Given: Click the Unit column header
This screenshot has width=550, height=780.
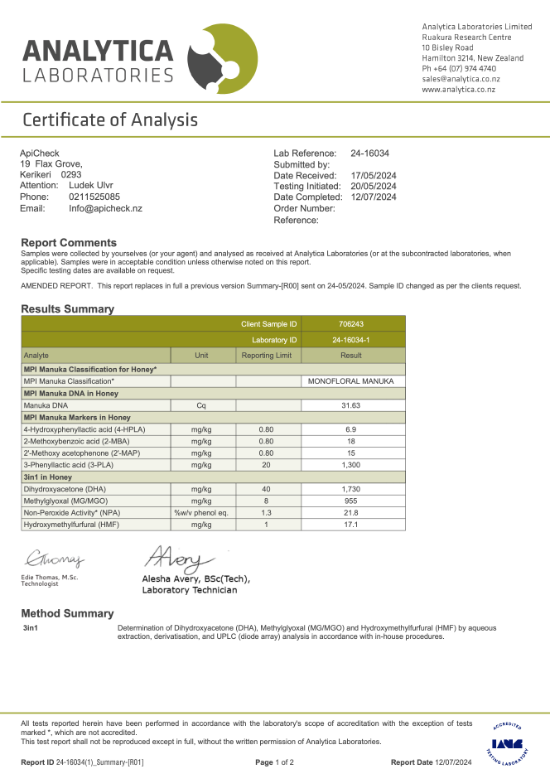Looking at the screenshot, I should point(201,355).
